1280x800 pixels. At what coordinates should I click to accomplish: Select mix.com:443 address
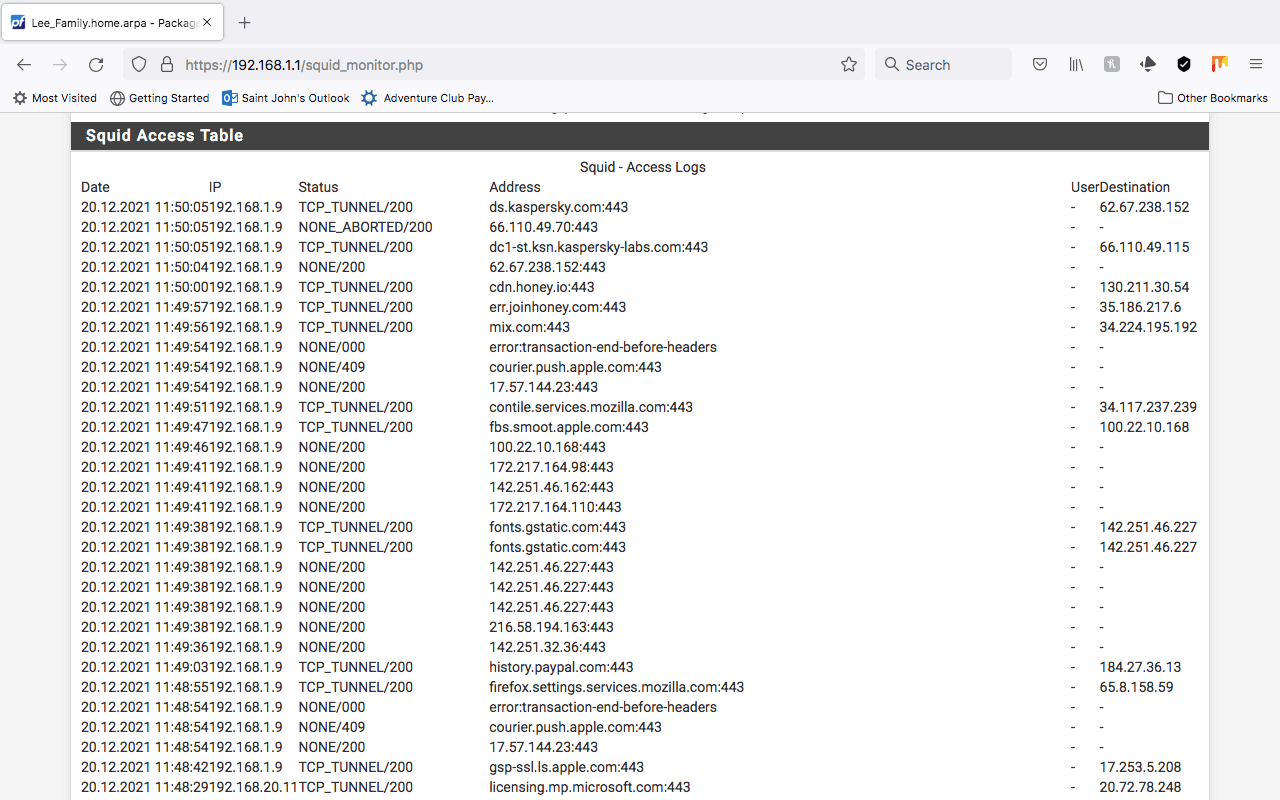tap(530, 327)
